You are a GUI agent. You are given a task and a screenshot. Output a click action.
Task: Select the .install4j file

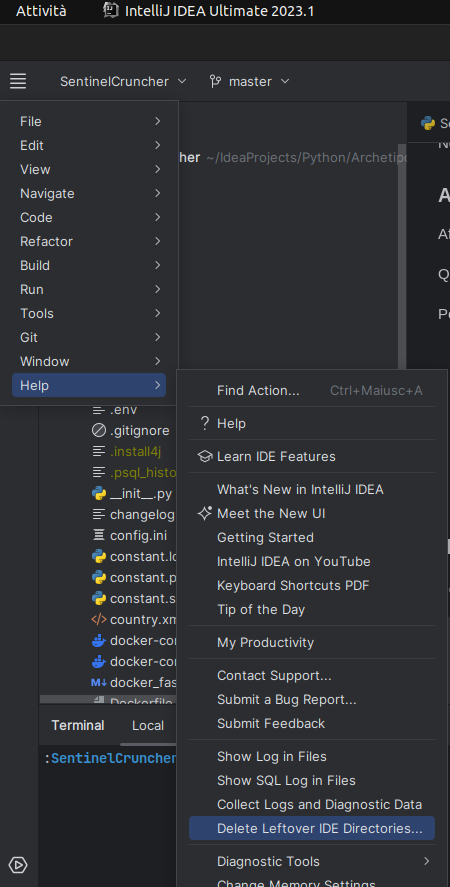pyautogui.click(x=136, y=451)
